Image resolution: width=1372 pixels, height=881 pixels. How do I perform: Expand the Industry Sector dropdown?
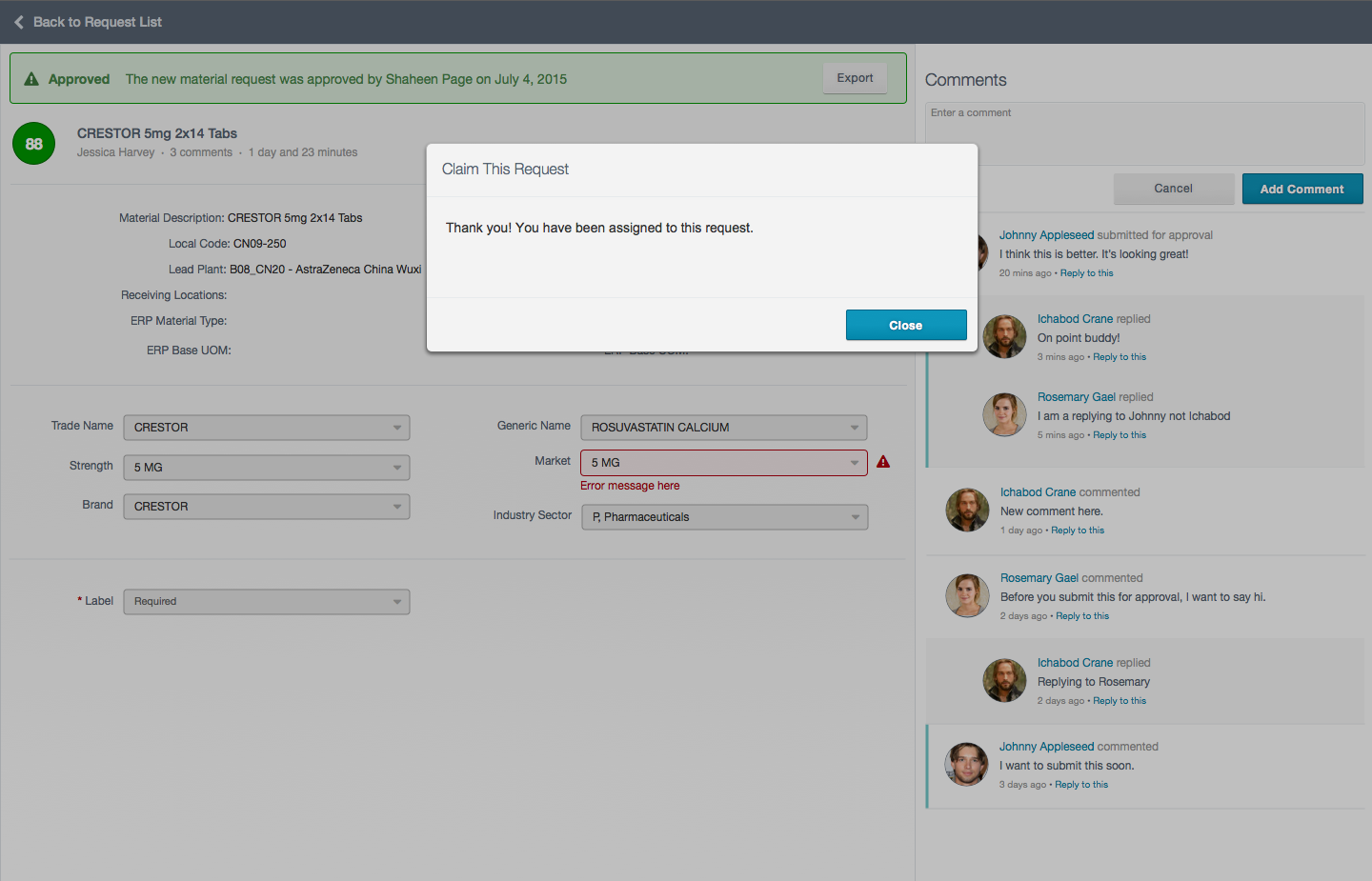click(724, 517)
